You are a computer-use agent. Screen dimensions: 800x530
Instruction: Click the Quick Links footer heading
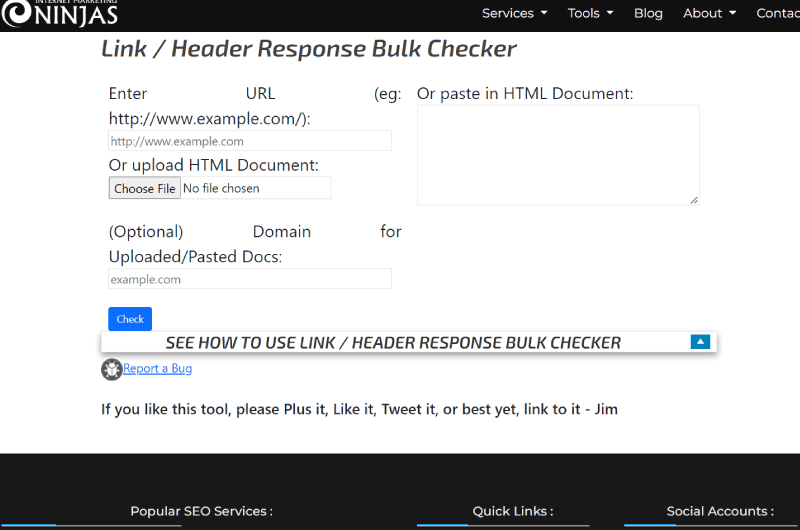pyautogui.click(x=513, y=511)
